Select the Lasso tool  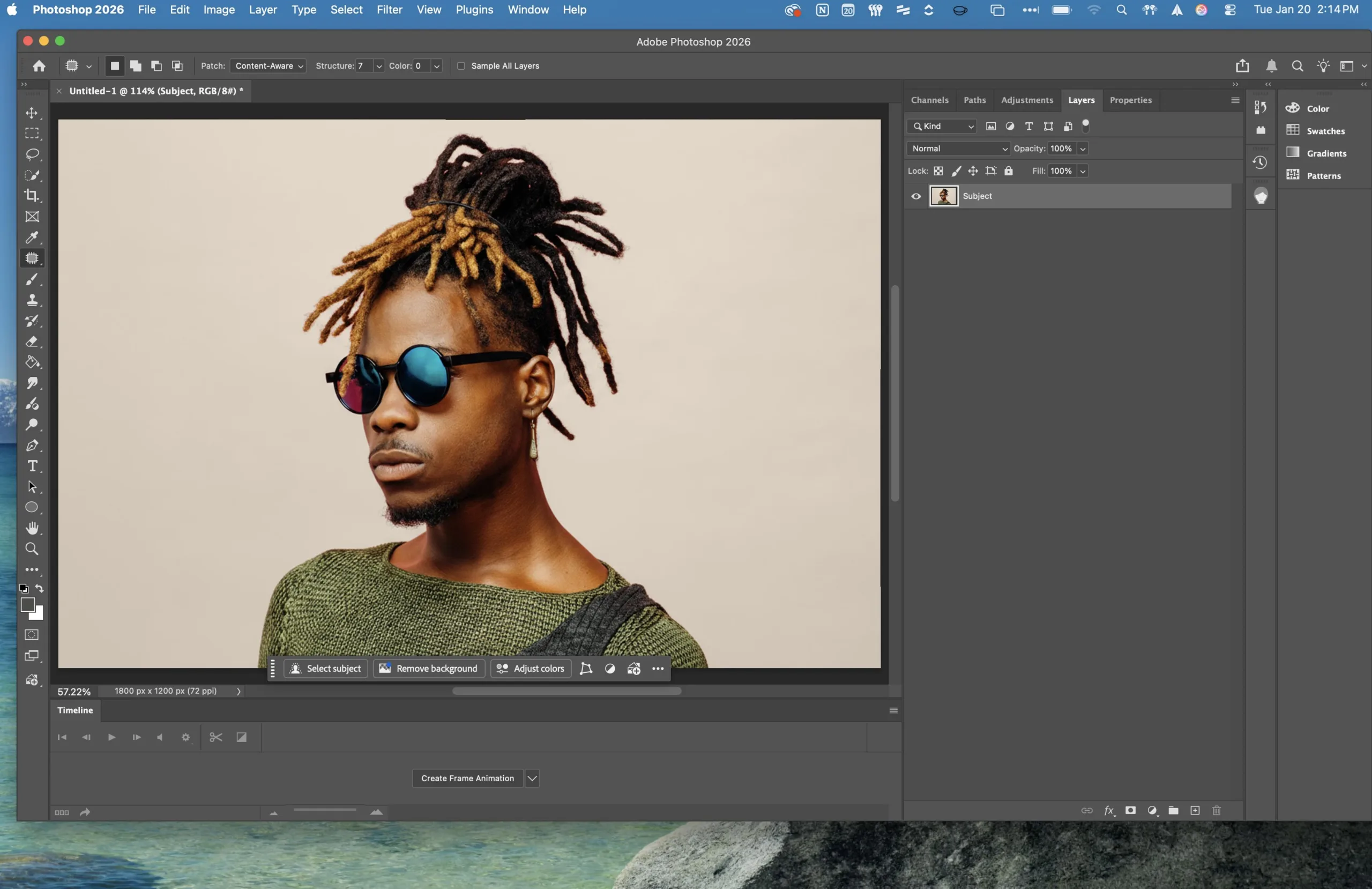[32, 154]
